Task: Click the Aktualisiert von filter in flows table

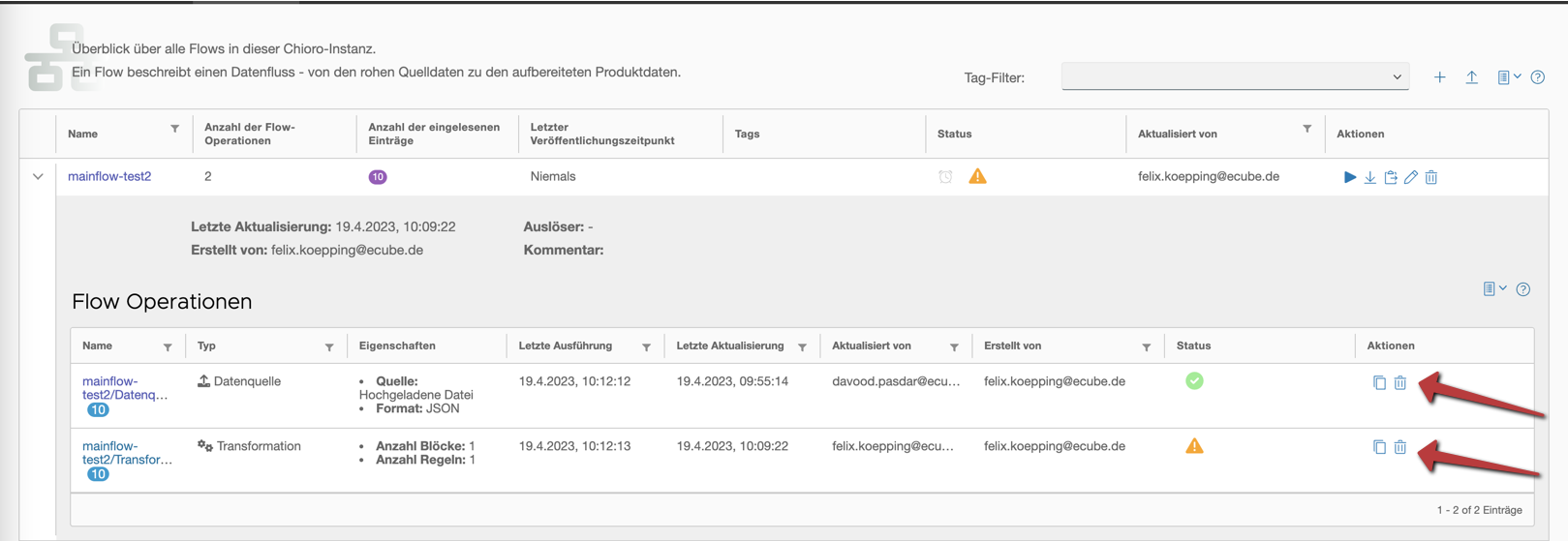Action: (x=1307, y=129)
